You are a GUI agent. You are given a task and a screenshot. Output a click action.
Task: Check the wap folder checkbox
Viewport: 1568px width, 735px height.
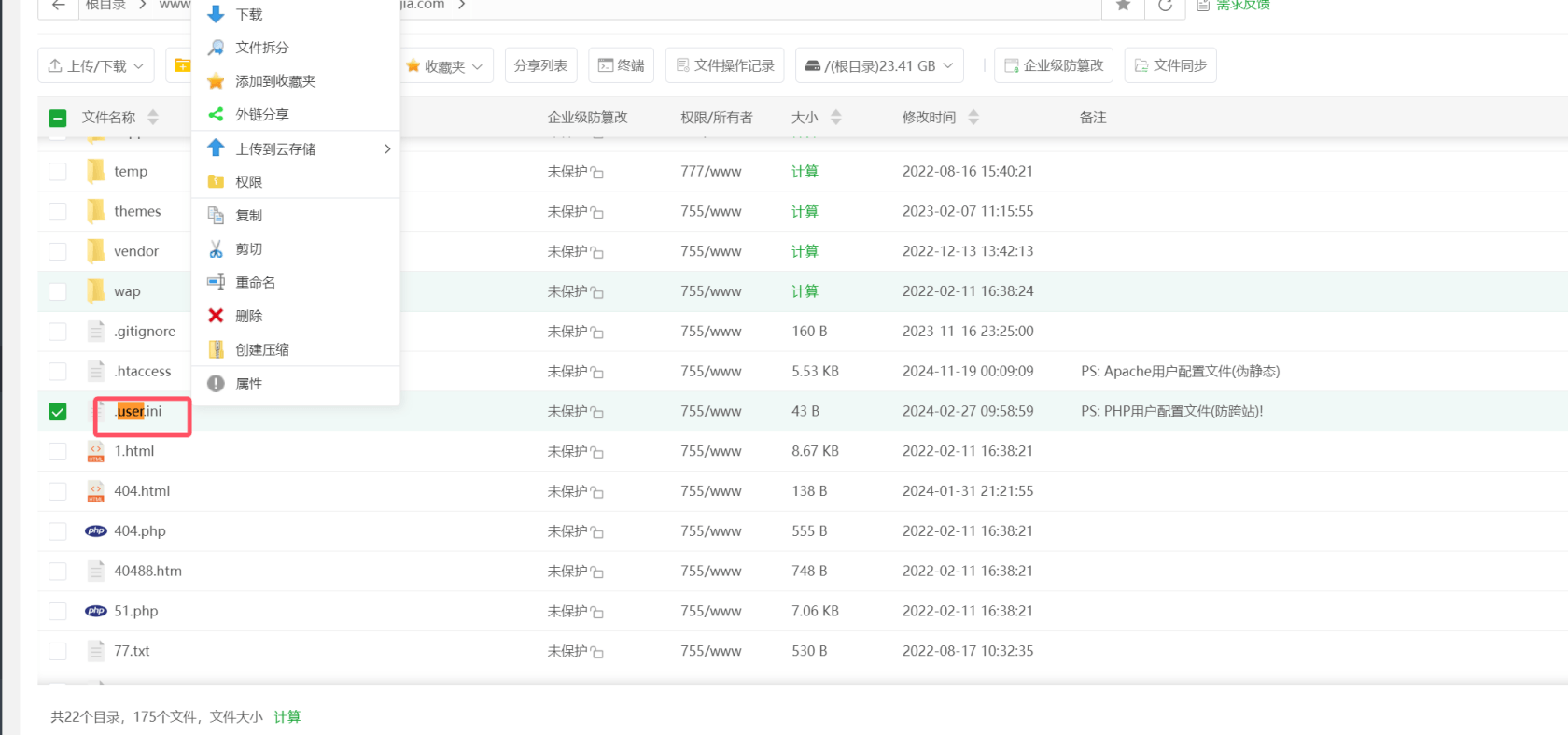[58, 291]
